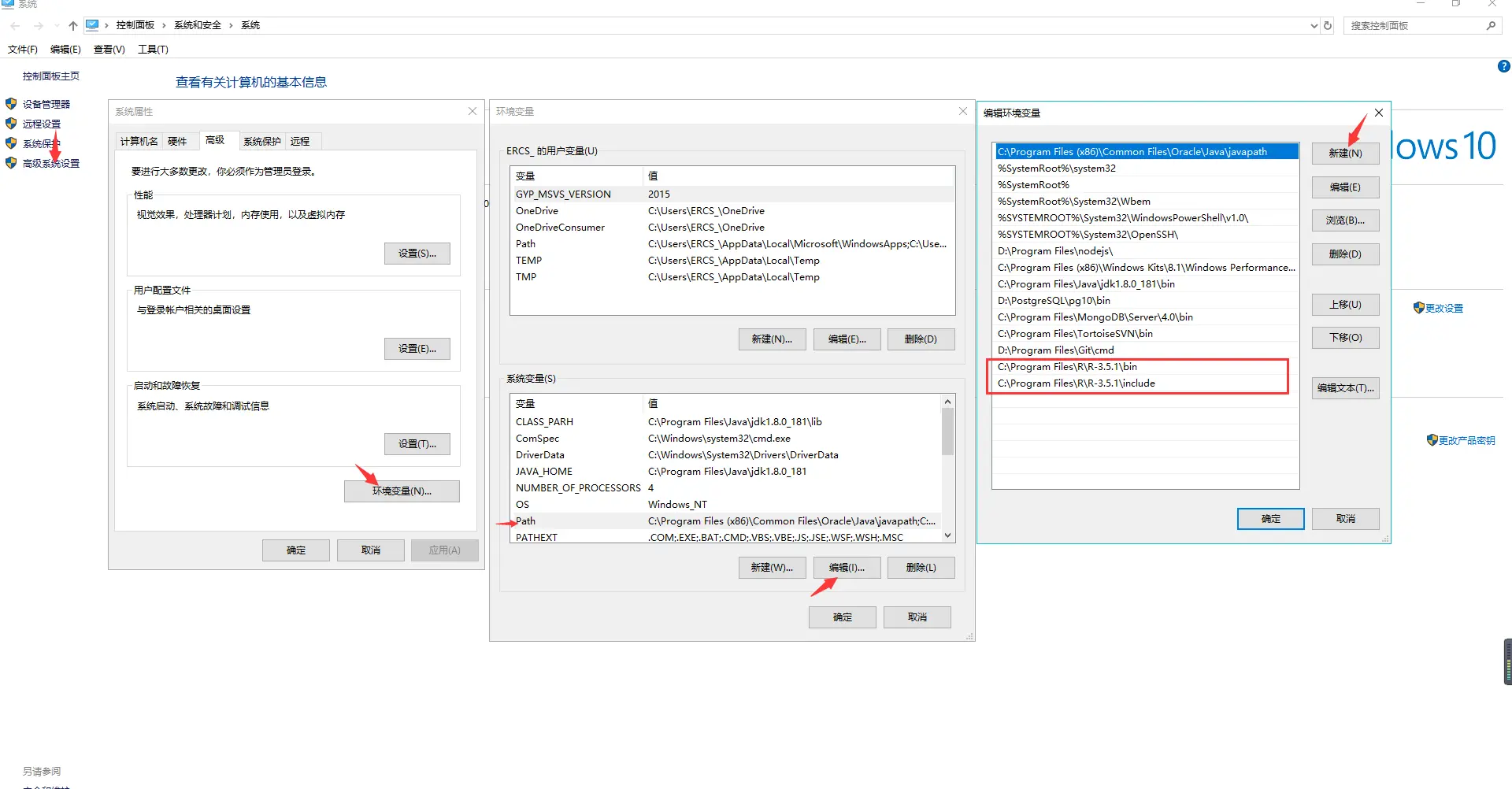This screenshot has width=1512, height=789.
Task: Select D:\PostgreSQL\pg10\bin path entry
Action: point(1146,301)
